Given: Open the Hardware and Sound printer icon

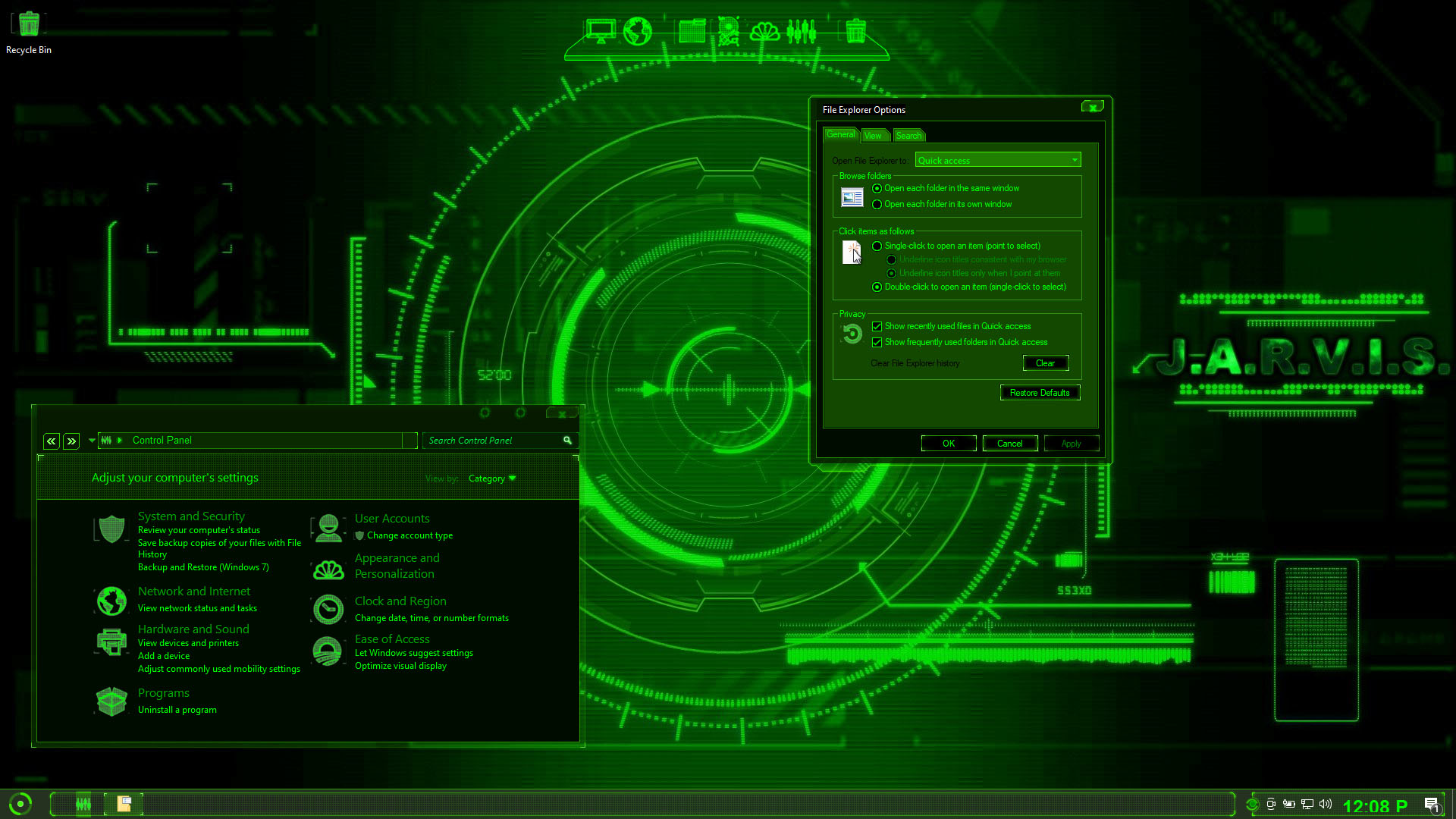Looking at the screenshot, I should coord(111,642).
